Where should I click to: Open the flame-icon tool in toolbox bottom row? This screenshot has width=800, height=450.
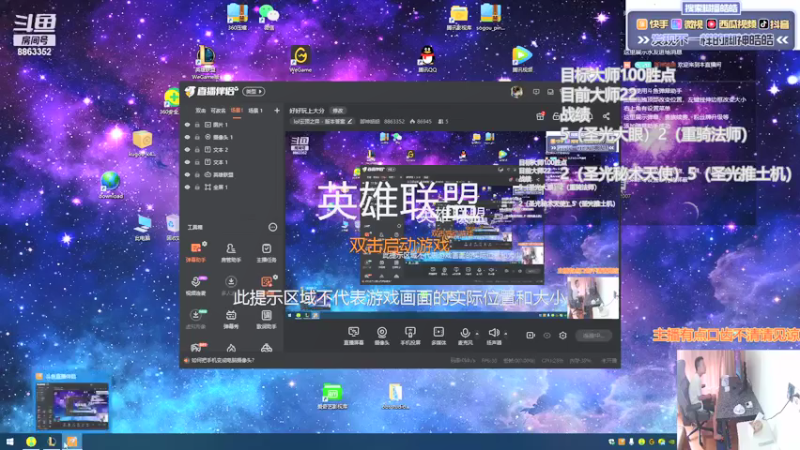tap(231, 348)
